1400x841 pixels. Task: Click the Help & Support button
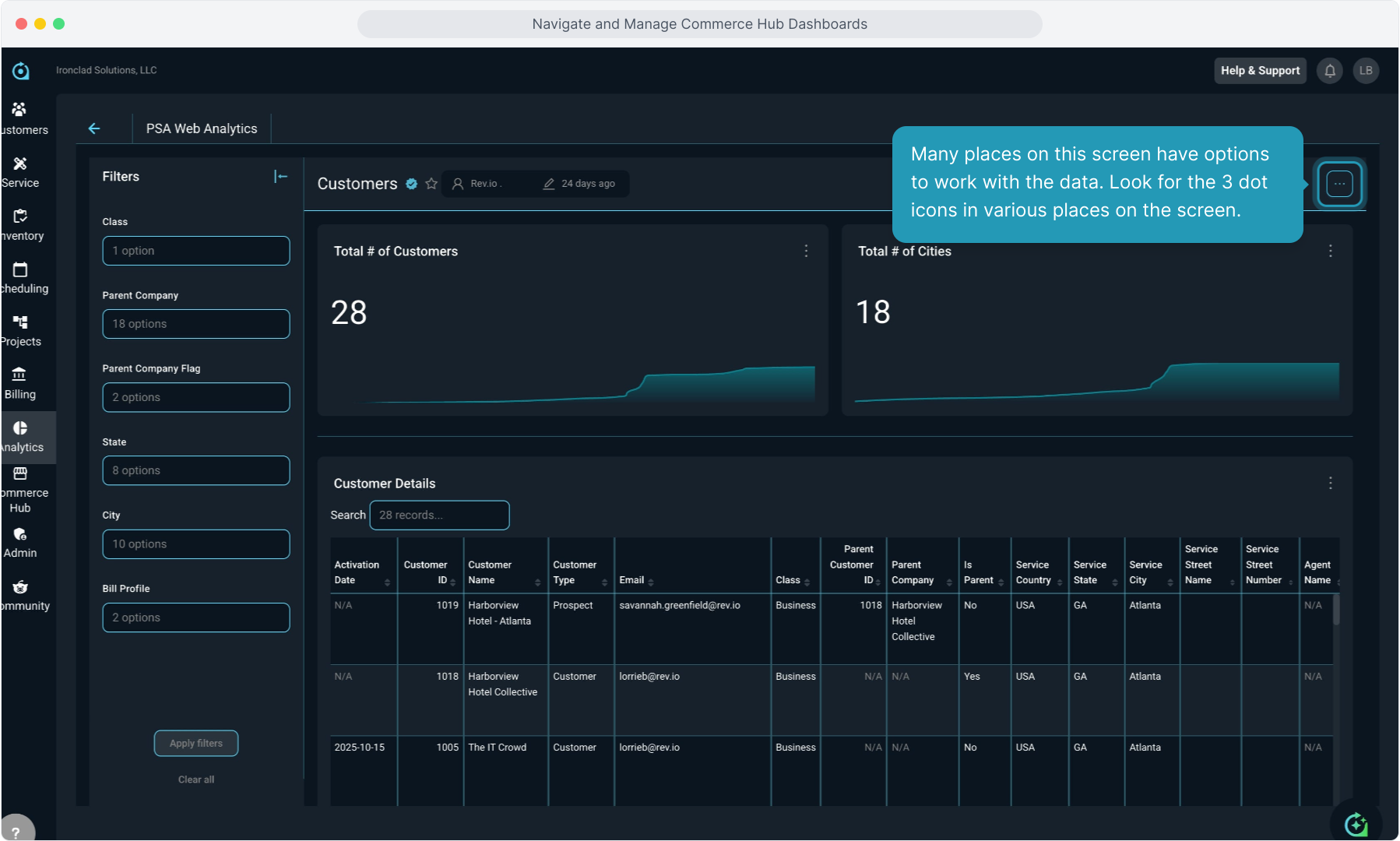[x=1259, y=71]
